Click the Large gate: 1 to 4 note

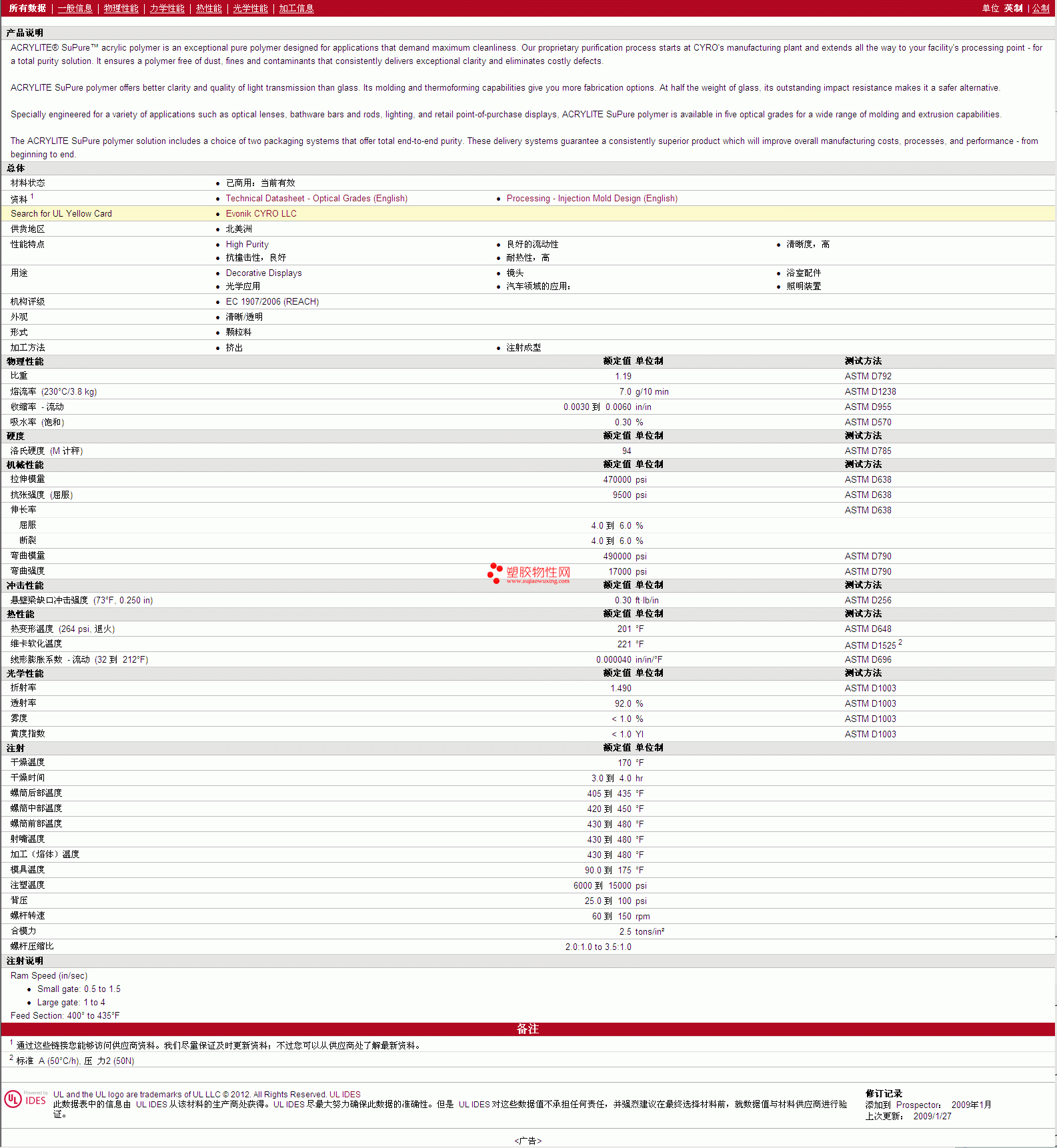point(71,1002)
